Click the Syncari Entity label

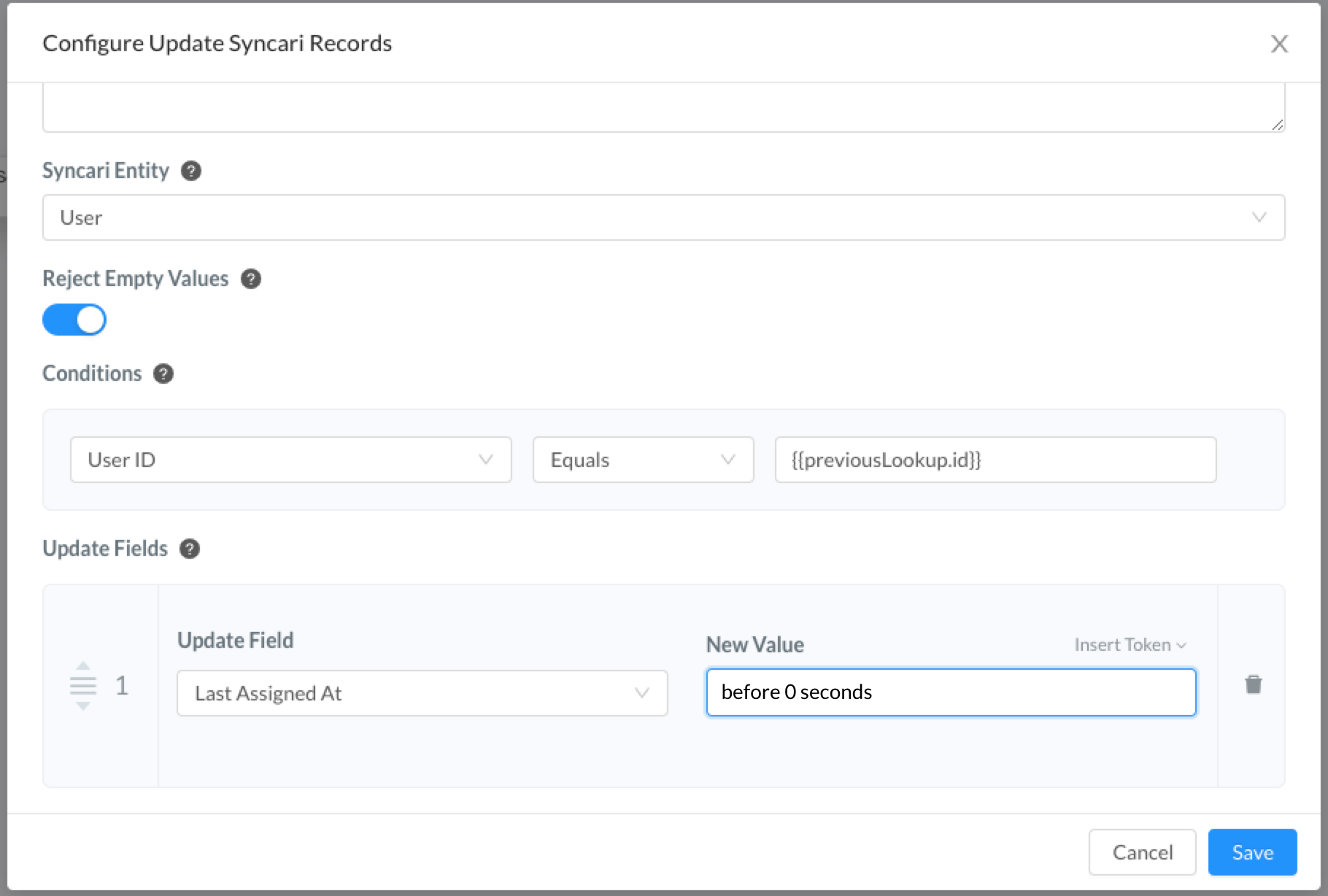coord(106,171)
